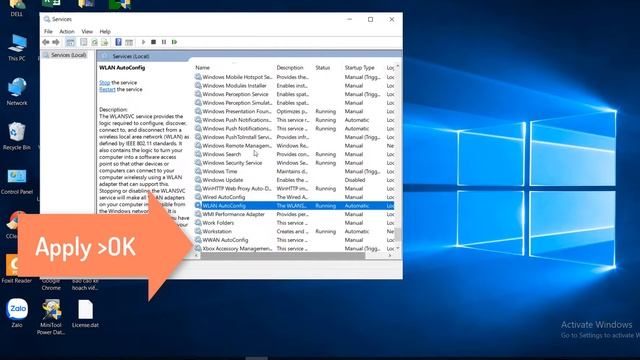Click the Disabled startup type of Windows Update
Image resolution: width=640 pixels, height=360 pixels.
355,180
